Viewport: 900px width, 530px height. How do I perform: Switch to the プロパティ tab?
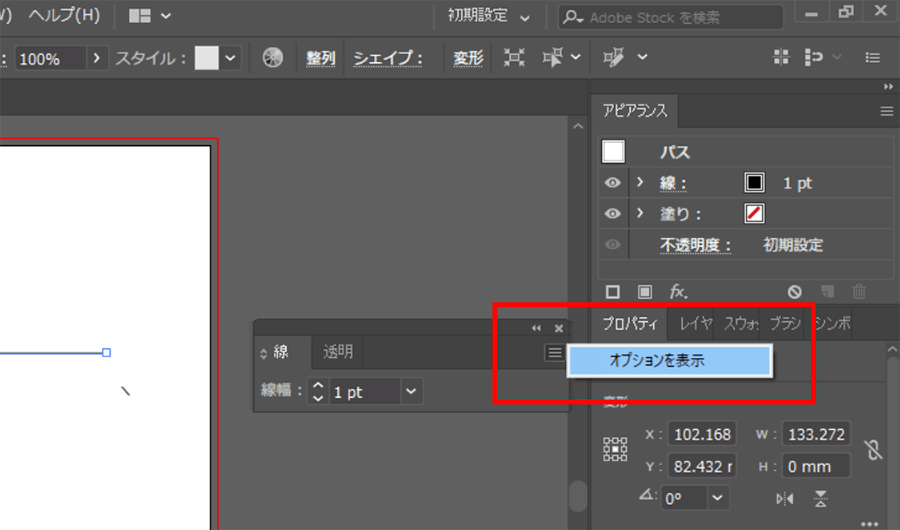(630, 323)
